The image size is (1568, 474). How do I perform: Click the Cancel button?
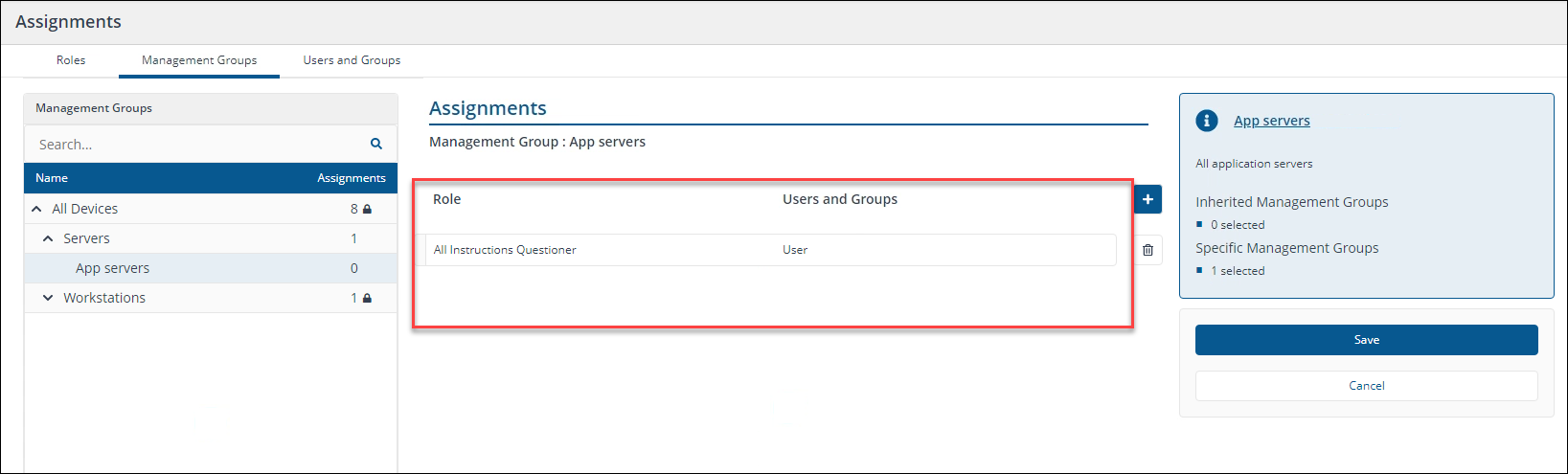click(1366, 386)
